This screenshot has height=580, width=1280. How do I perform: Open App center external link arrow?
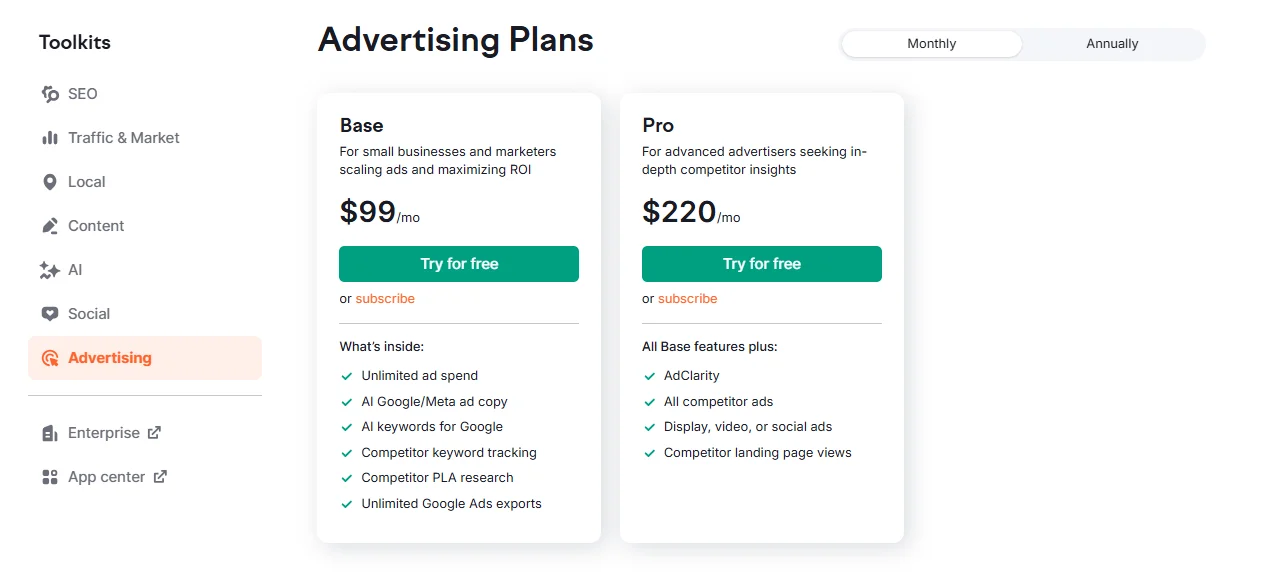pyautogui.click(x=160, y=477)
